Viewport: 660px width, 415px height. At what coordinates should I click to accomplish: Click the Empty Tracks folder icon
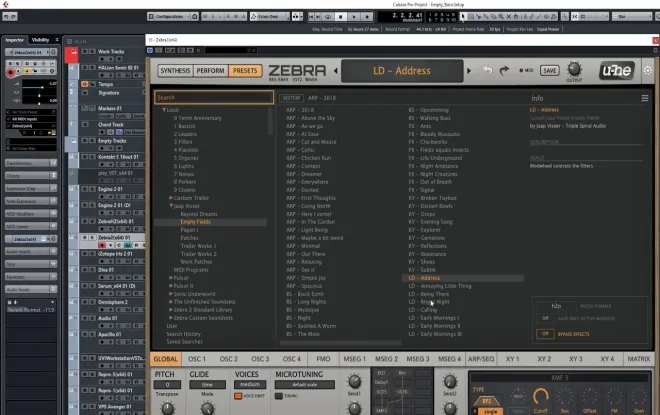click(x=73, y=141)
